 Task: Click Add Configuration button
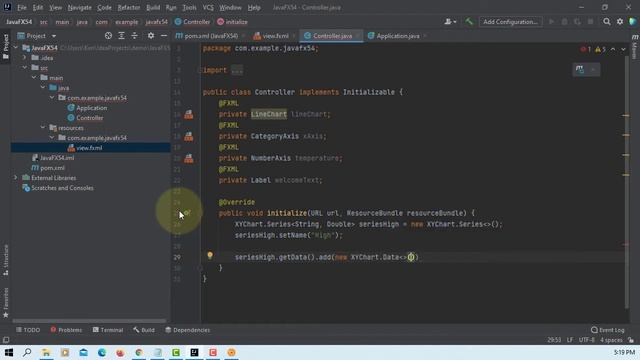coord(510,22)
